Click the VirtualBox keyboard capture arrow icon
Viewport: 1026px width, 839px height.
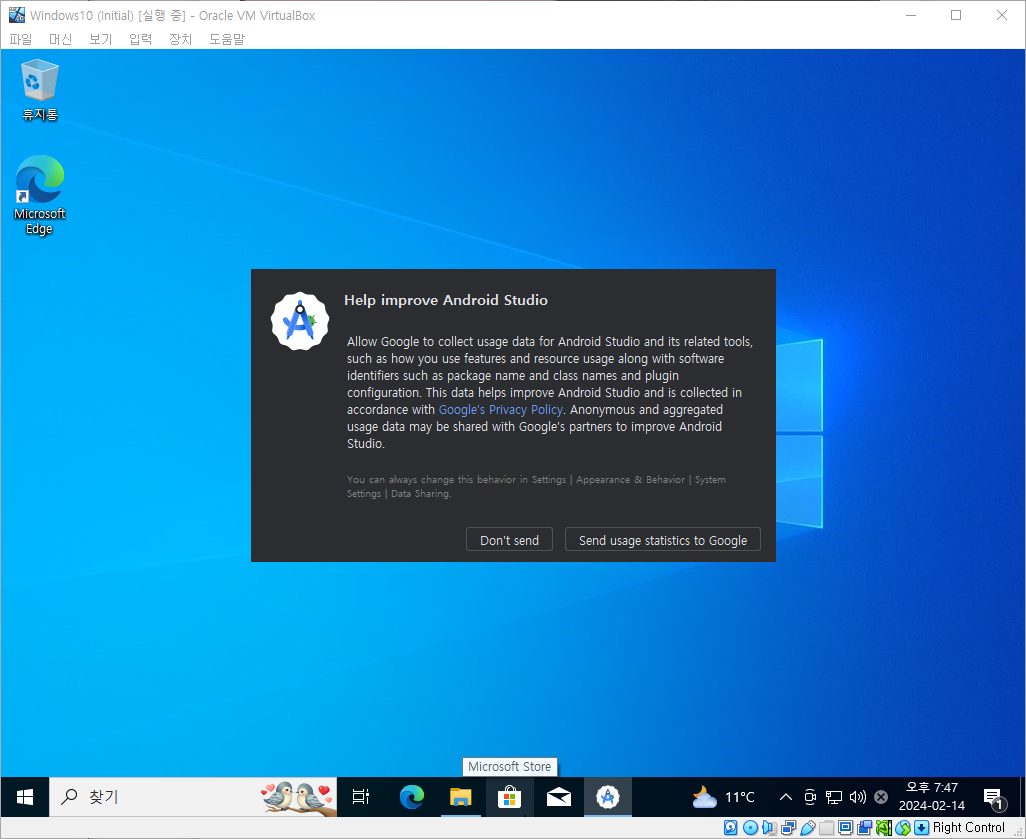click(x=921, y=828)
